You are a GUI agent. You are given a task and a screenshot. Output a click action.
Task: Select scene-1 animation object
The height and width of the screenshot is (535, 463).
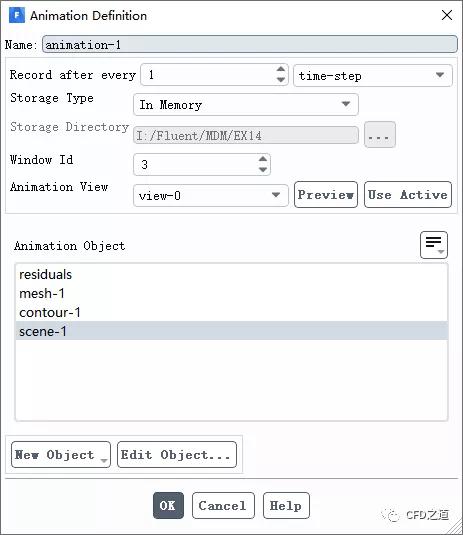pyautogui.click(x=231, y=331)
